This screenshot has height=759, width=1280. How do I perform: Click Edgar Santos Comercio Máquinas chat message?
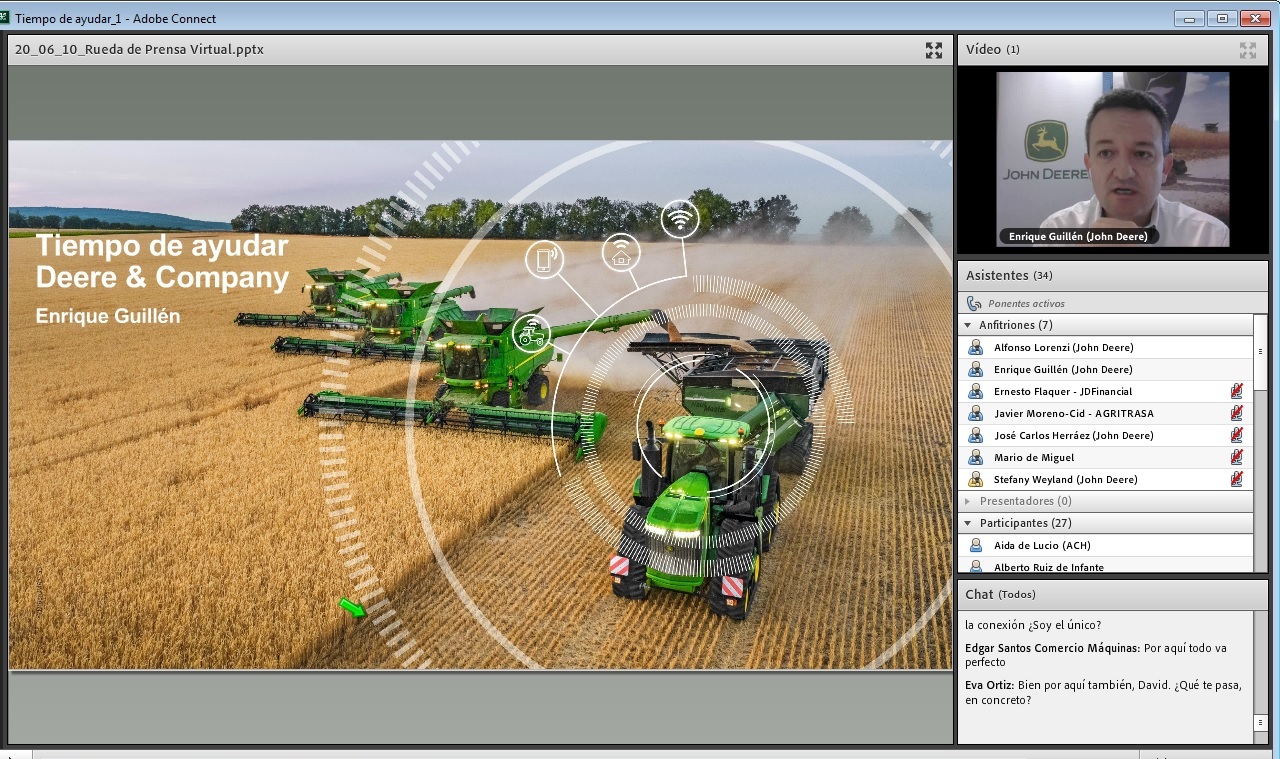(x=1095, y=655)
